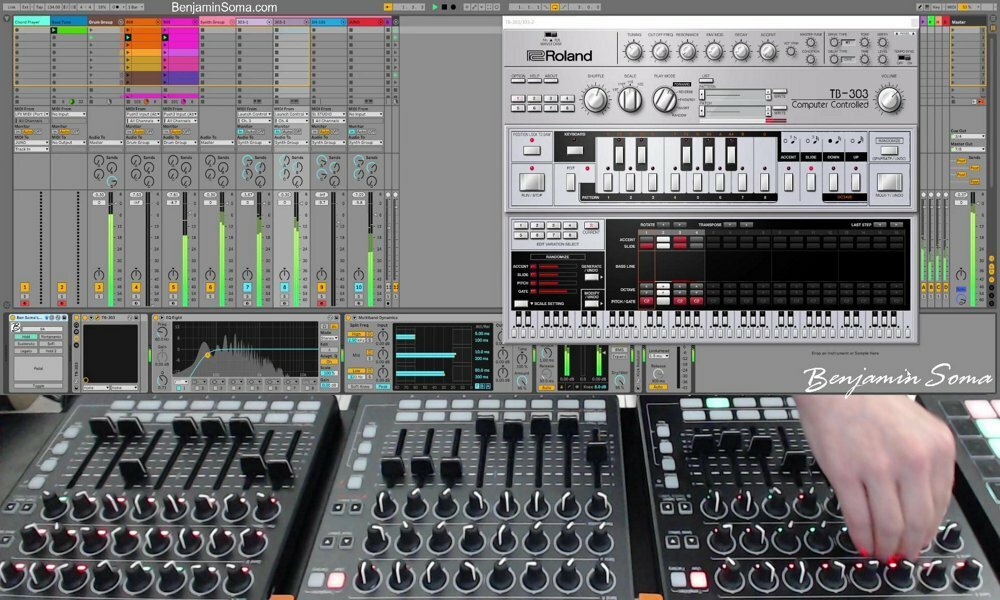Toggle the Keyboard mode button

coord(575,150)
